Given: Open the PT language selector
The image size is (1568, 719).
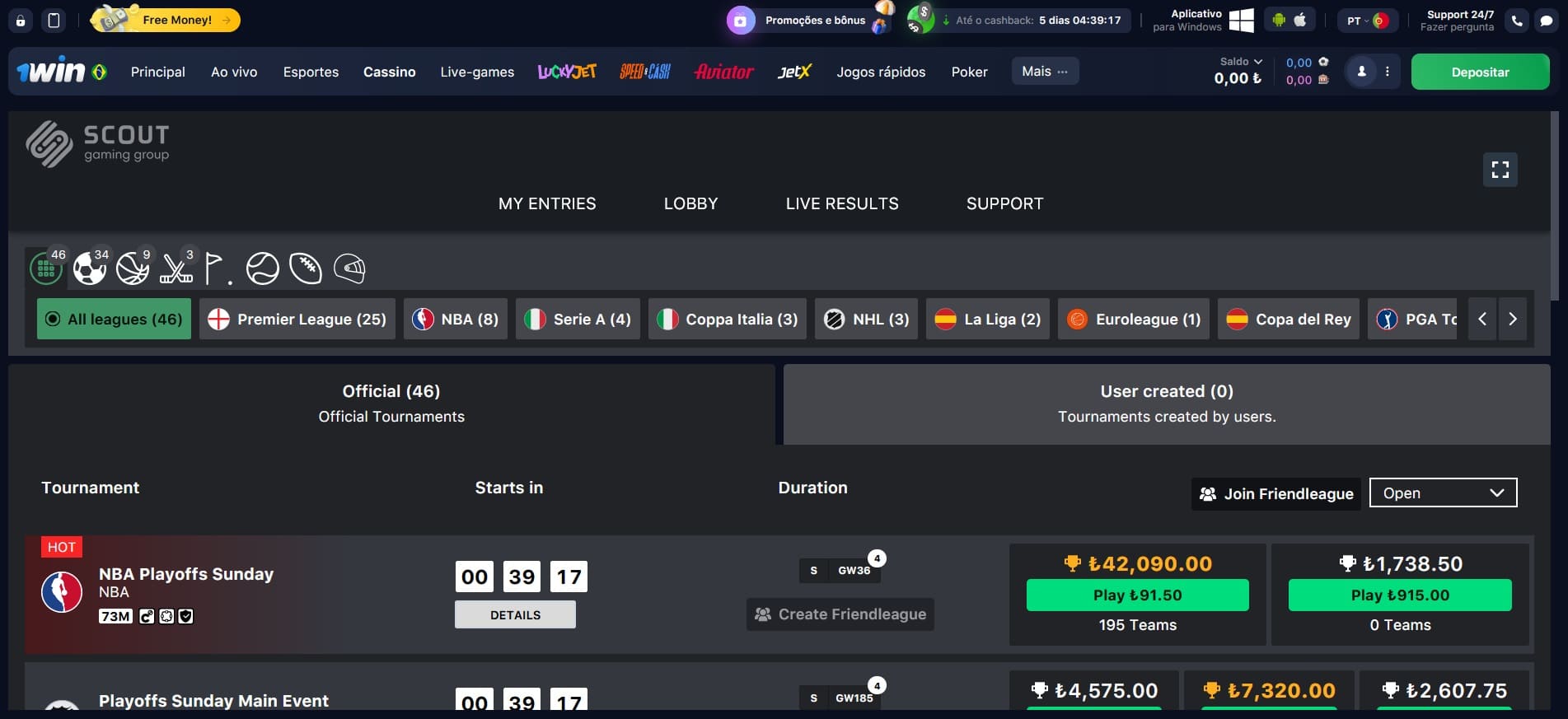Looking at the screenshot, I should click(x=1368, y=21).
